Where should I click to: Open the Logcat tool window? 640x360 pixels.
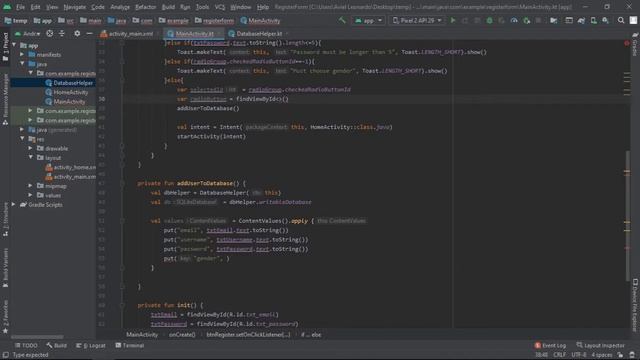[91, 345]
